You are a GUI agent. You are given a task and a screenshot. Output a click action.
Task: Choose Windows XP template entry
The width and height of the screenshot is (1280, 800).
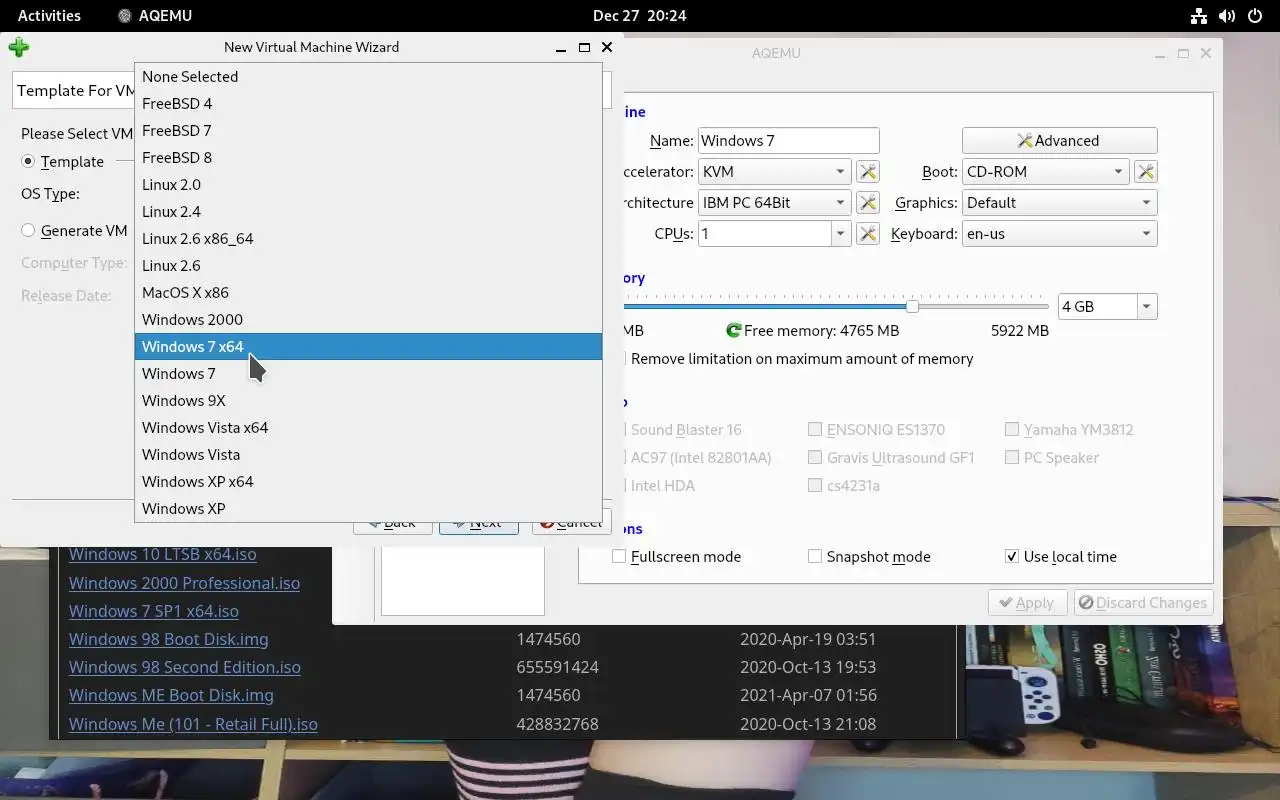pyautogui.click(x=368, y=508)
